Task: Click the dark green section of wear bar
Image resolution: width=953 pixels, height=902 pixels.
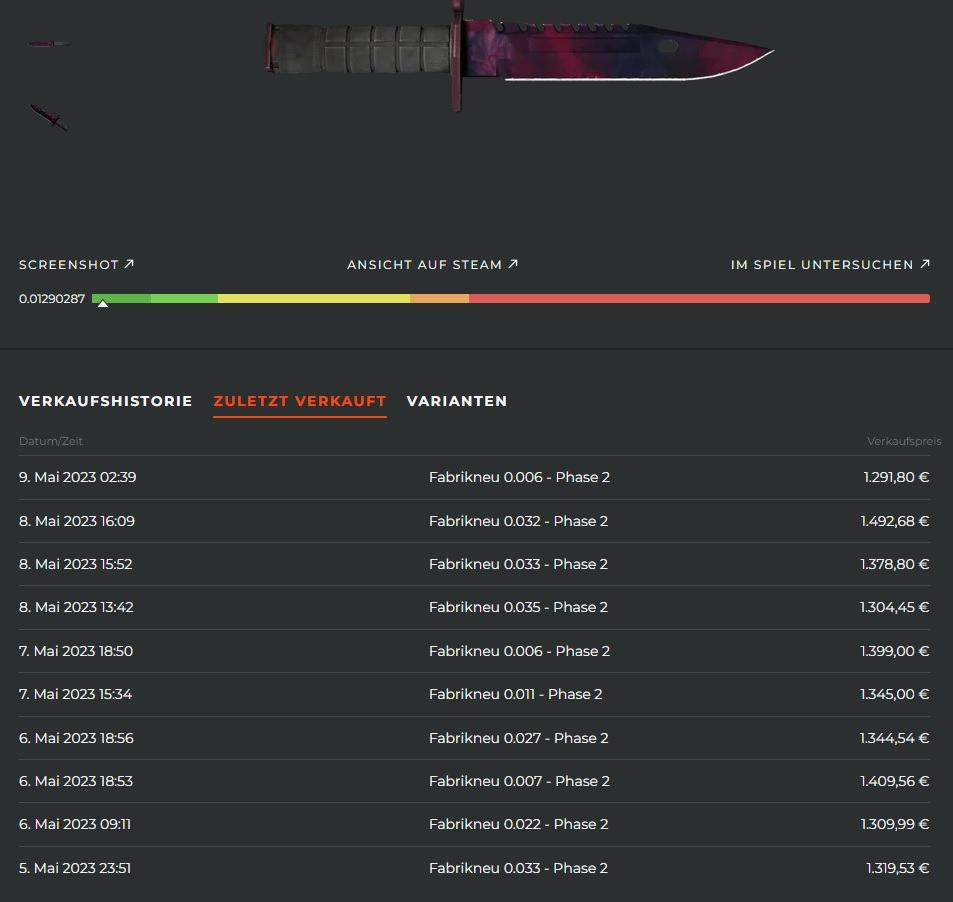Action: point(122,298)
